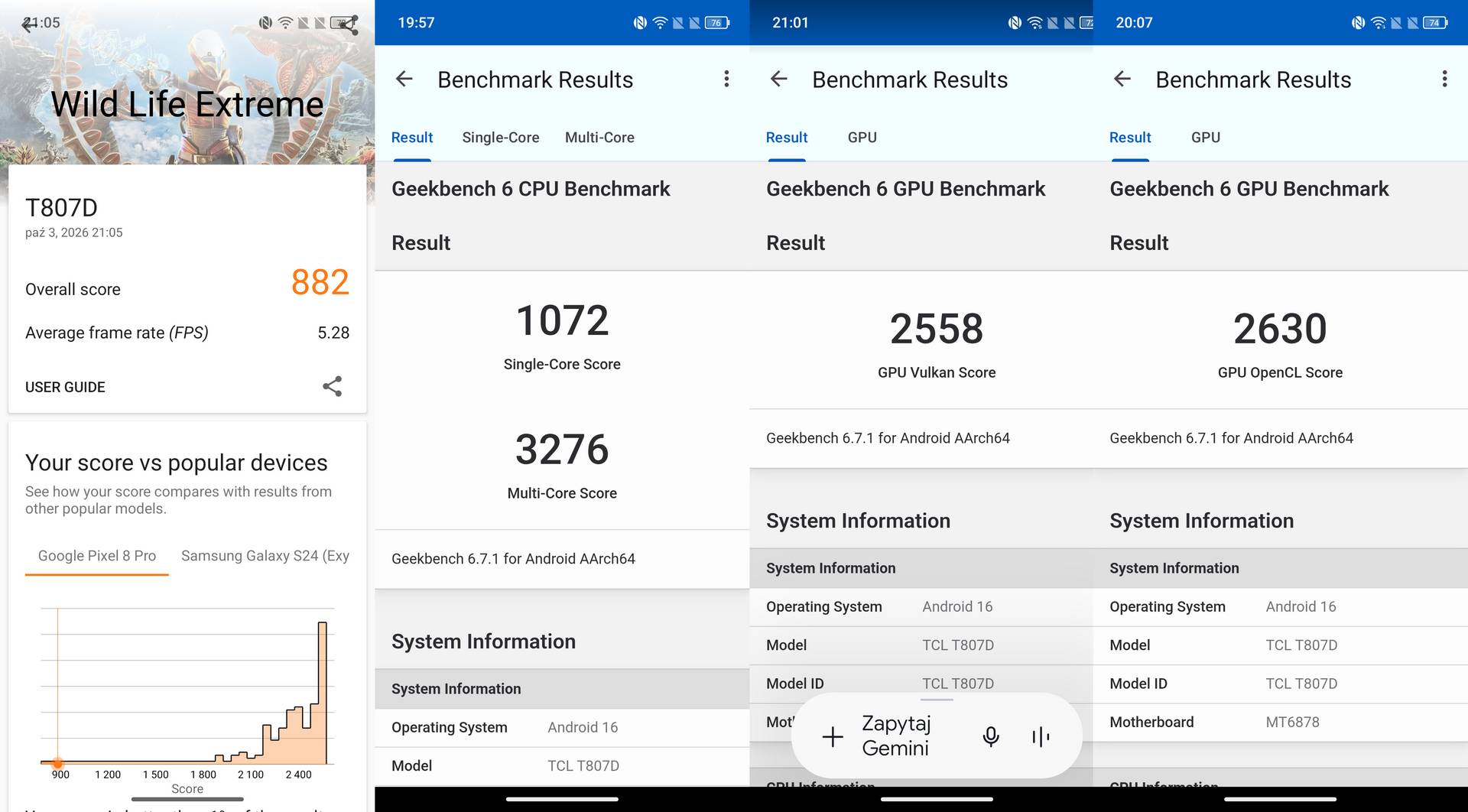
Task: Tap share icon beside USER GUIDE
Action: 332,386
